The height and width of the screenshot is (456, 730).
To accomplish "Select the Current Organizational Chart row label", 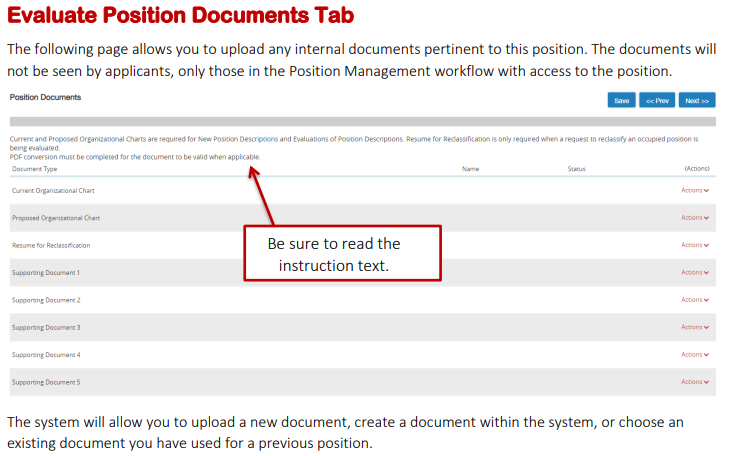I will (x=53, y=190).
